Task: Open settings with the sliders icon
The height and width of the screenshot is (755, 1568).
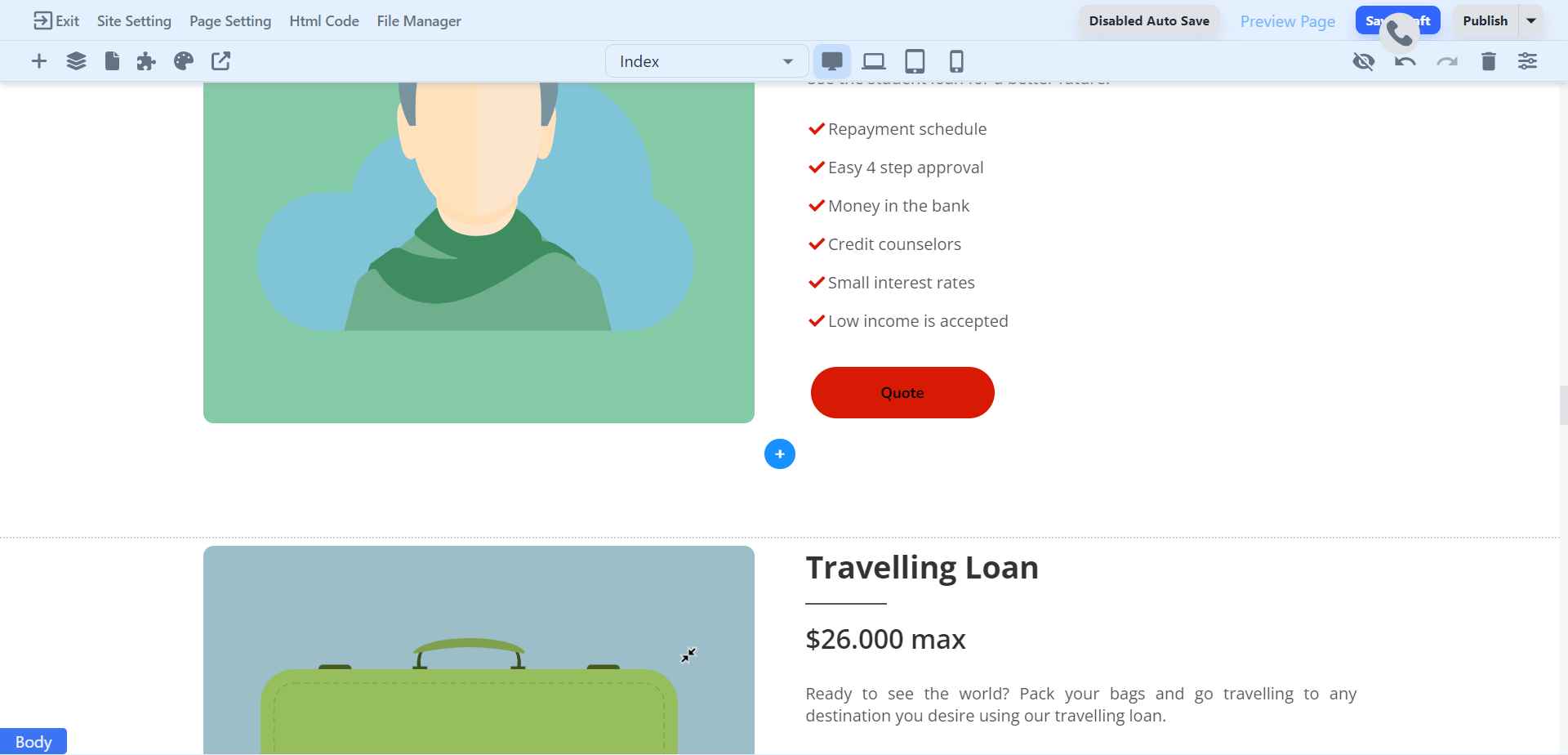Action: (x=1529, y=60)
